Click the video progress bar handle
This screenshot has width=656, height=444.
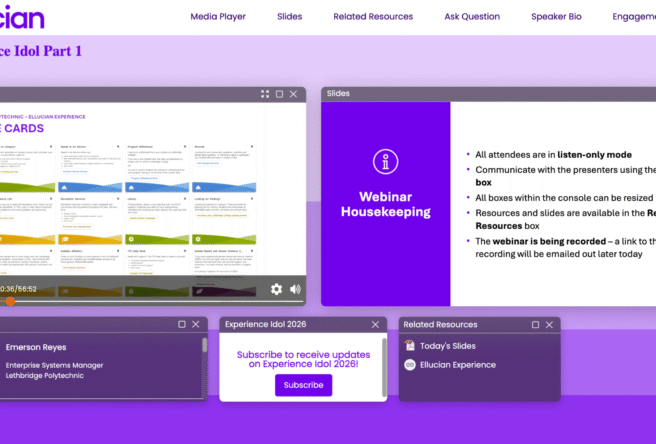[x=10, y=301]
